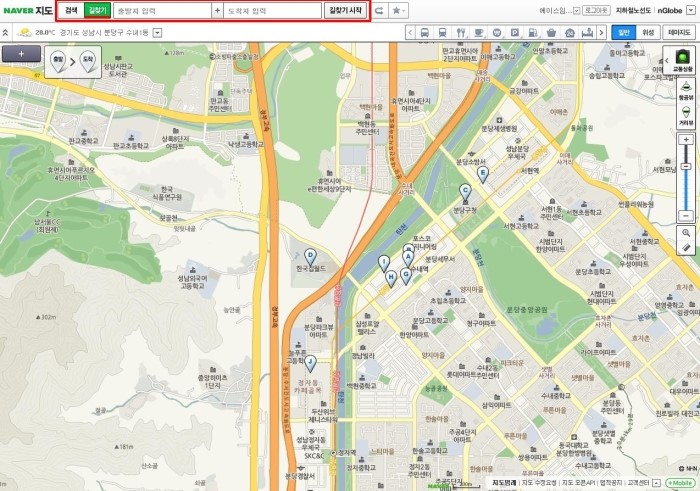The height and width of the screenshot is (491, 700).
Task: Open the 지도 수정요청 link
Action: (x=539, y=483)
